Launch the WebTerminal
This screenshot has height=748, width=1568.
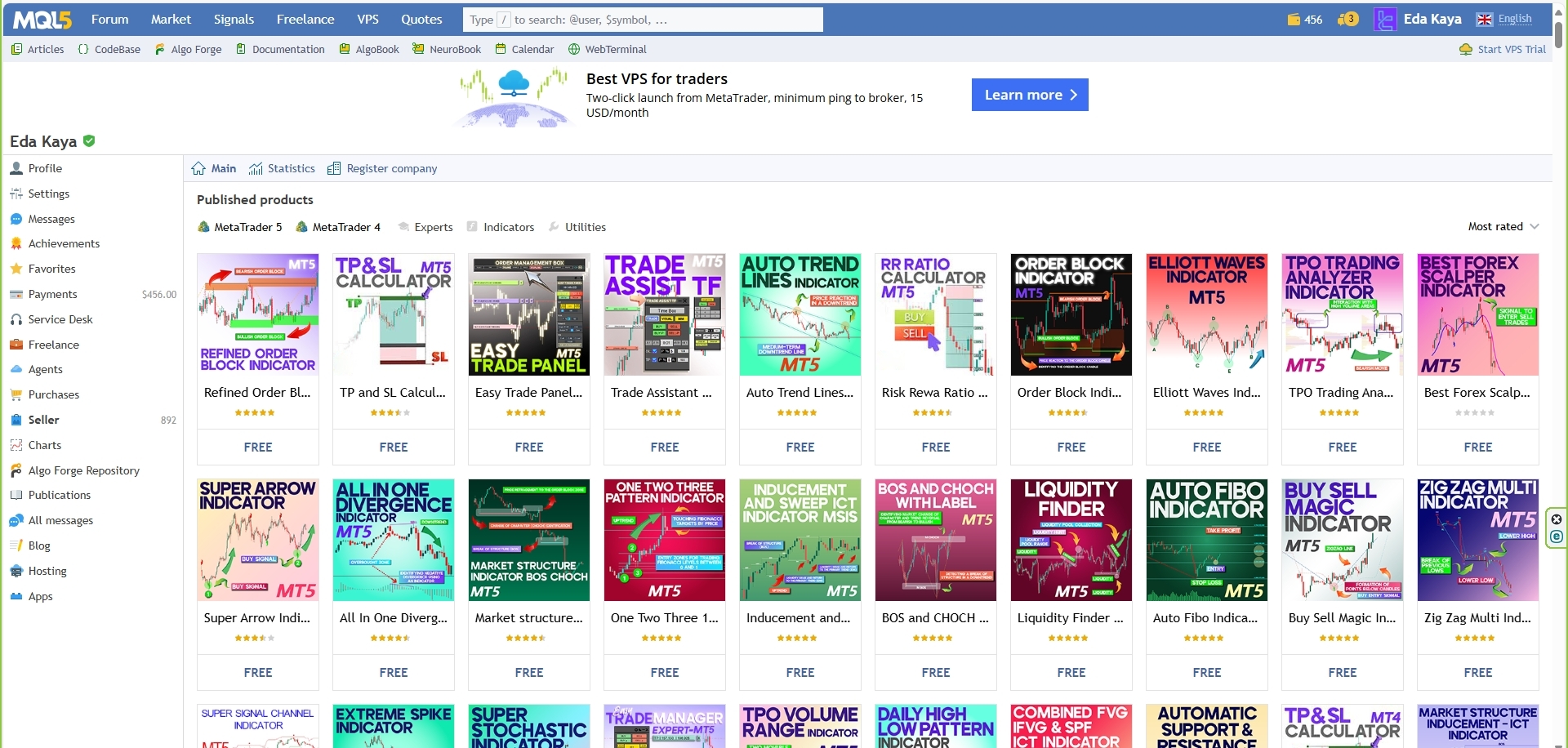pyautogui.click(x=616, y=49)
